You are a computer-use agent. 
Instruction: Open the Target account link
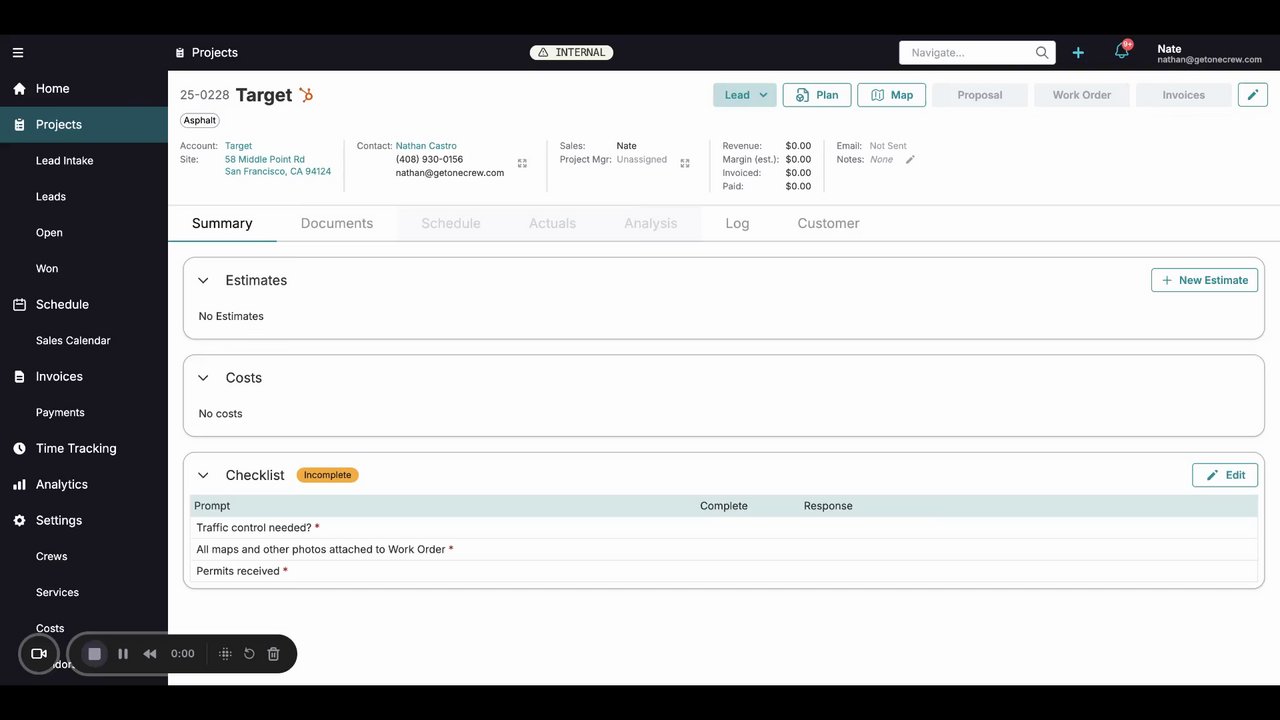click(239, 146)
